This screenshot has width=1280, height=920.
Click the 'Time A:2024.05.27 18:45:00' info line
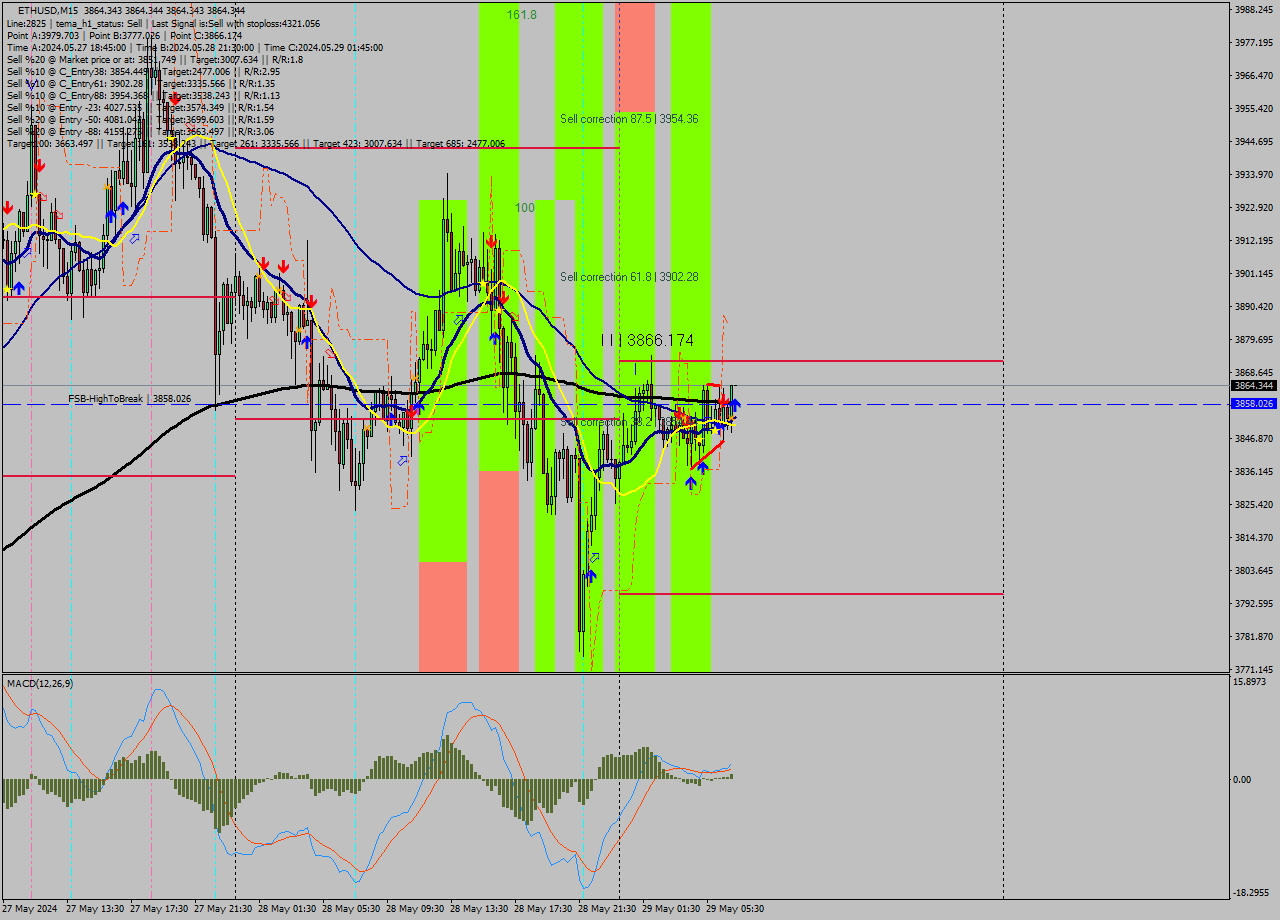[x=195, y=47]
